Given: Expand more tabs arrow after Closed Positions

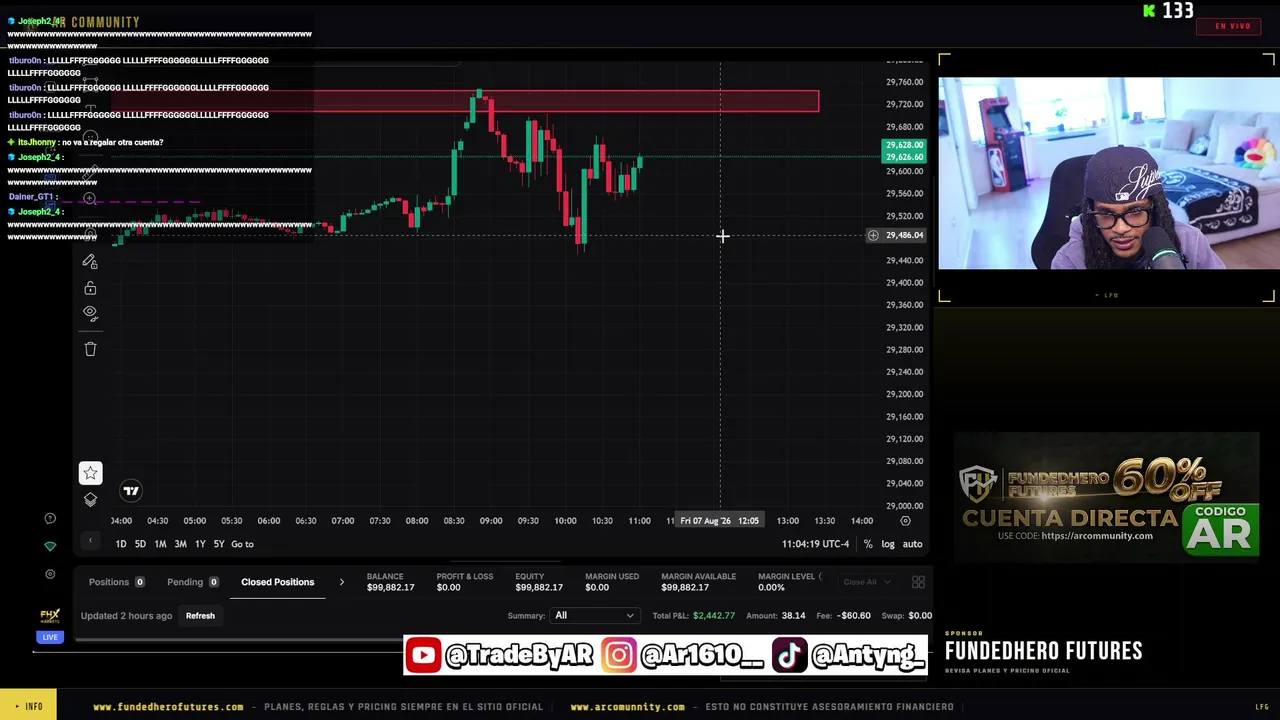Looking at the screenshot, I should (x=341, y=582).
